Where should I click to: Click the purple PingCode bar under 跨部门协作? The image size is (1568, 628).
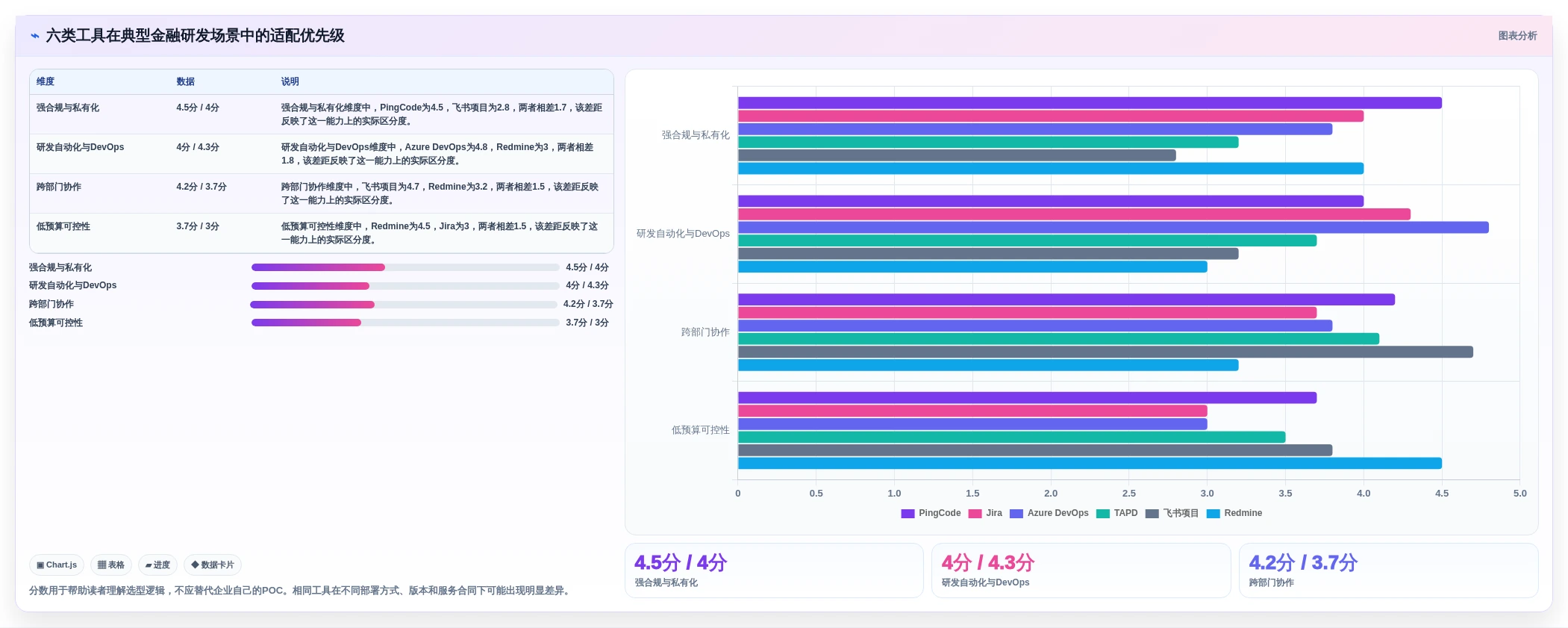[x=1066, y=299]
